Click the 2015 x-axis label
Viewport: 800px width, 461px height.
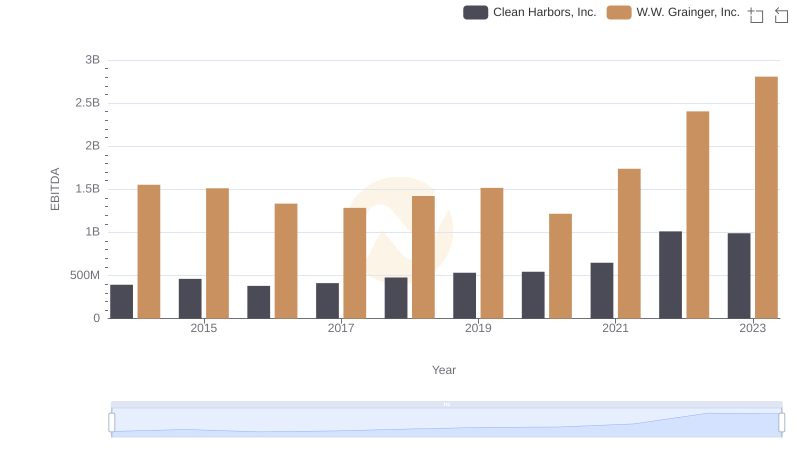204,328
